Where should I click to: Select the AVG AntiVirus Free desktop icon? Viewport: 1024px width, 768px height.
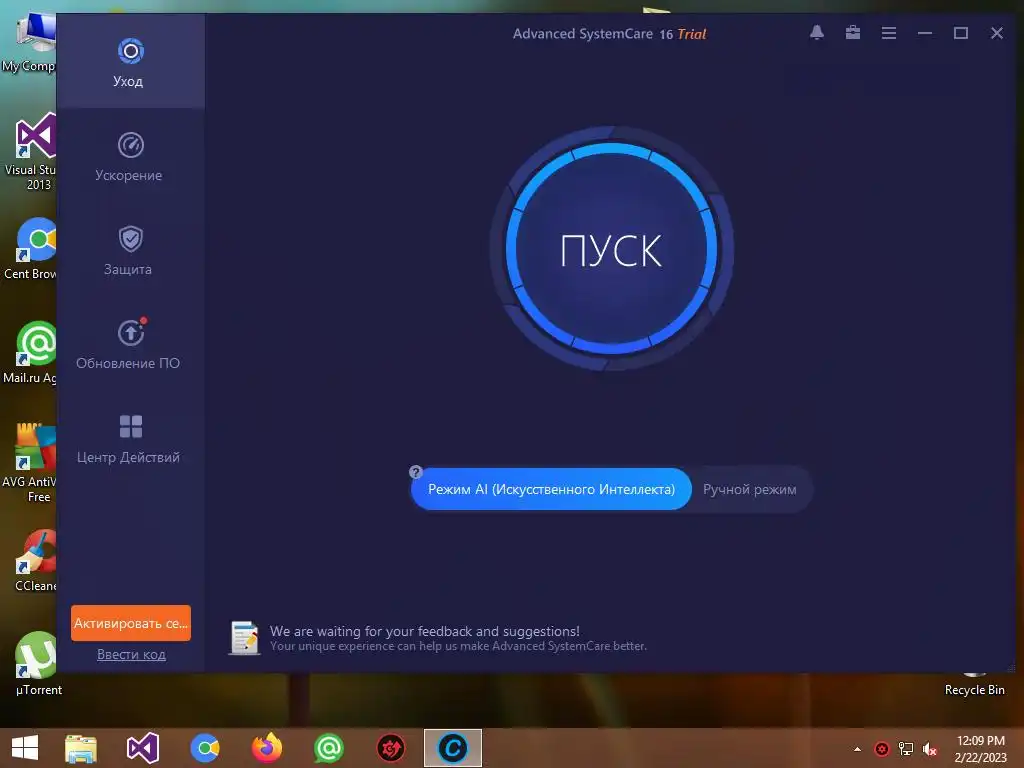tap(29, 462)
